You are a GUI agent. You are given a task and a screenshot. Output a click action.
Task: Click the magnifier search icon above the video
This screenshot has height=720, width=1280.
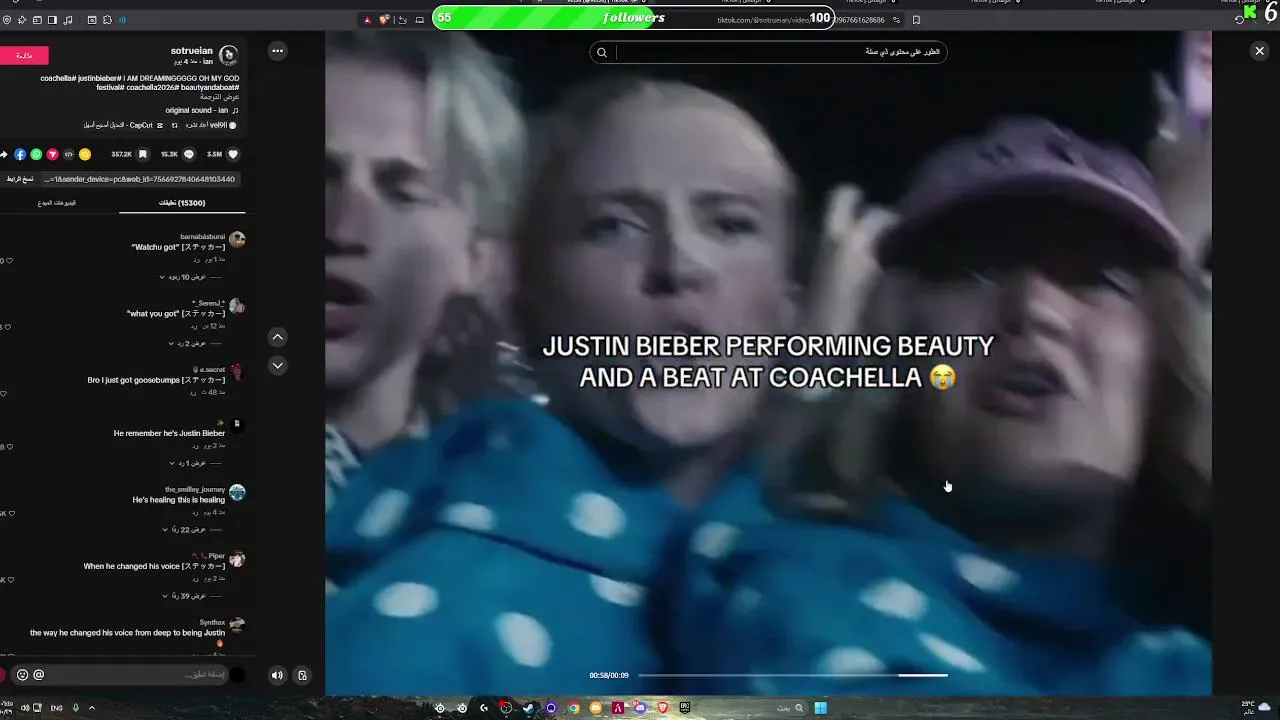[602, 52]
